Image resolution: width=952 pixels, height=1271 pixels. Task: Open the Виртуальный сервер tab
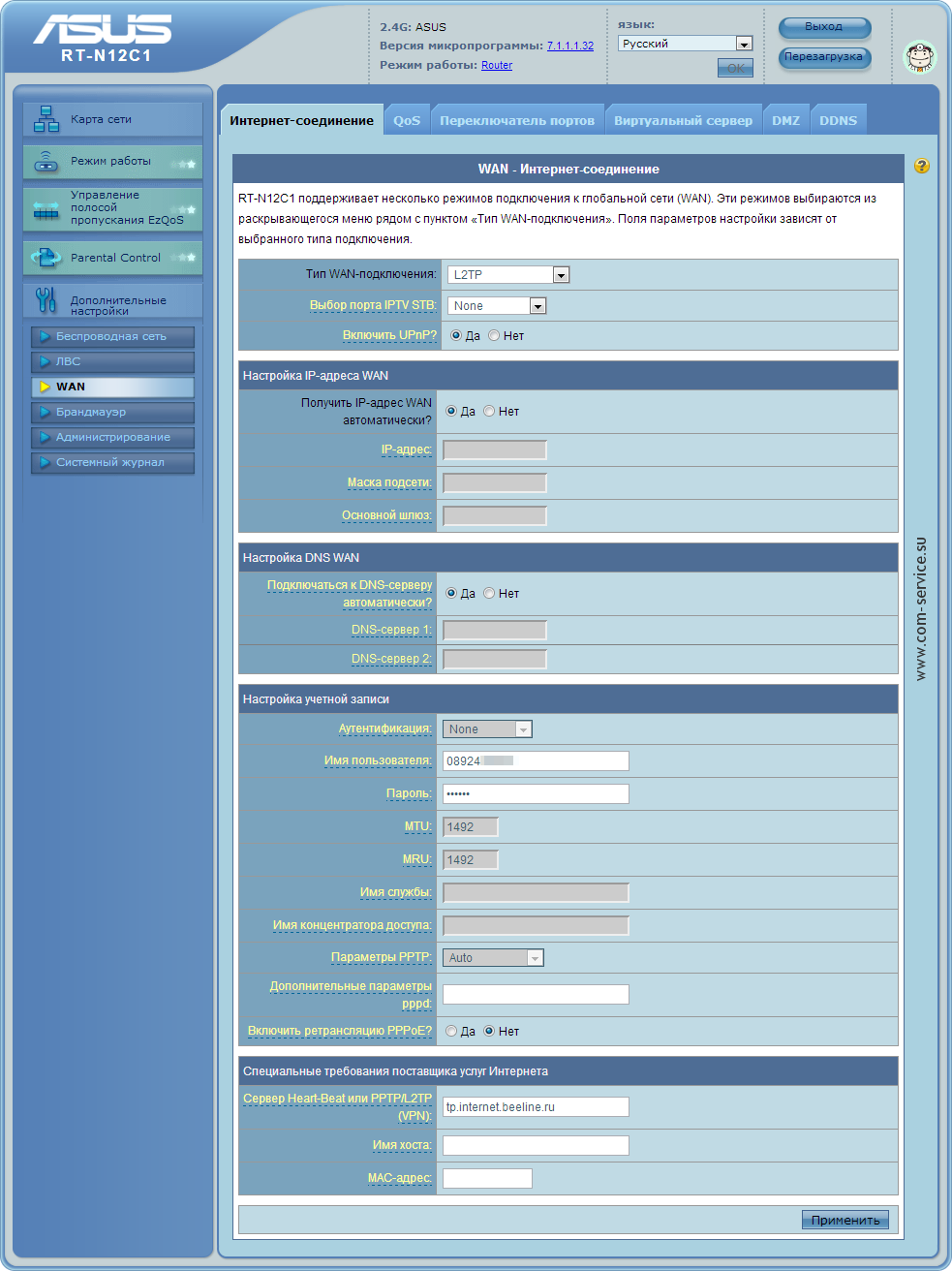(683, 121)
